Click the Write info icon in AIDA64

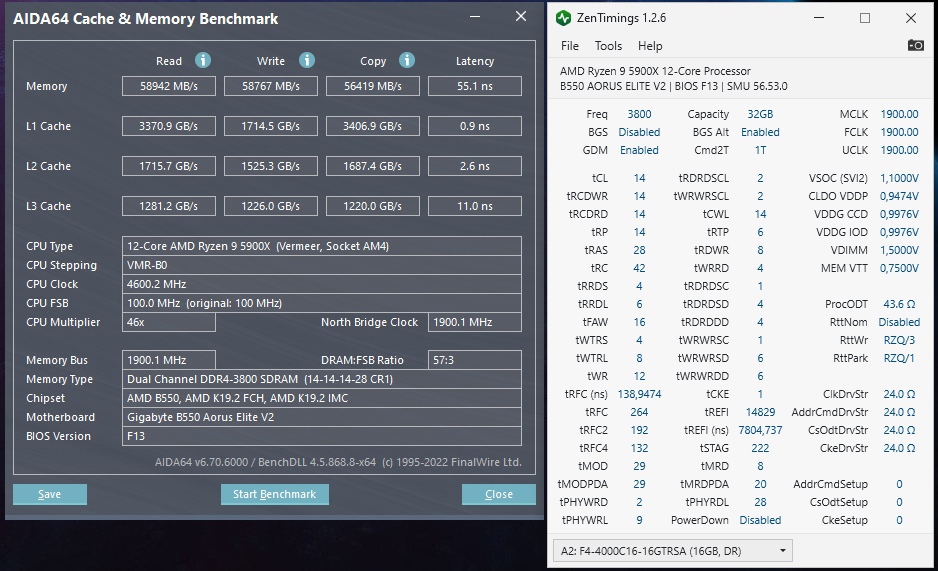pyautogui.click(x=307, y=60)
